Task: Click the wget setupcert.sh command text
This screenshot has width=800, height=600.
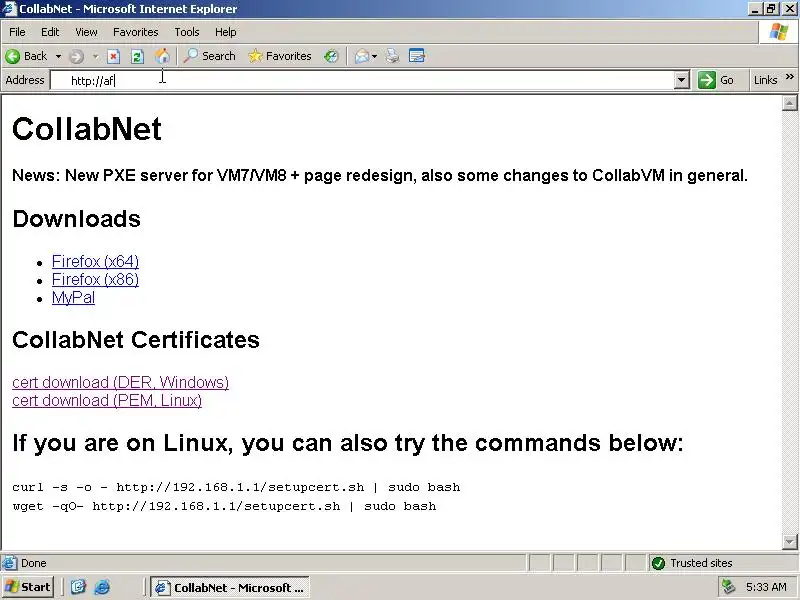Action: (224, 506)
